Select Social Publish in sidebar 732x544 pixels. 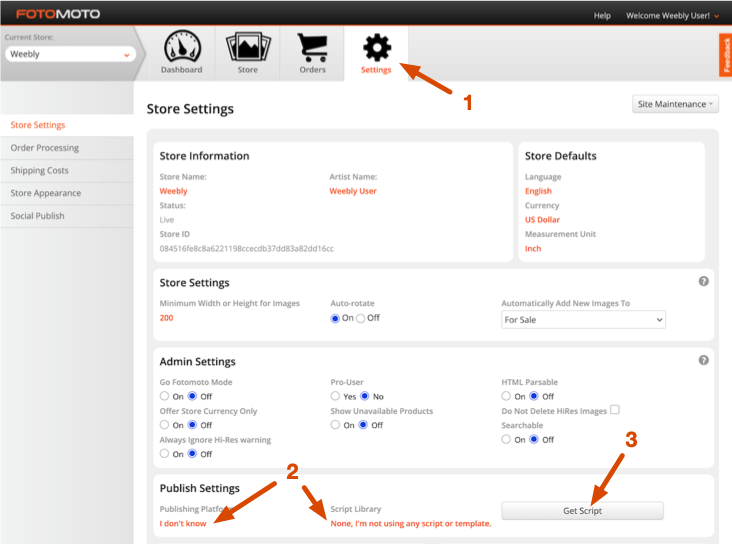[67, 216]
